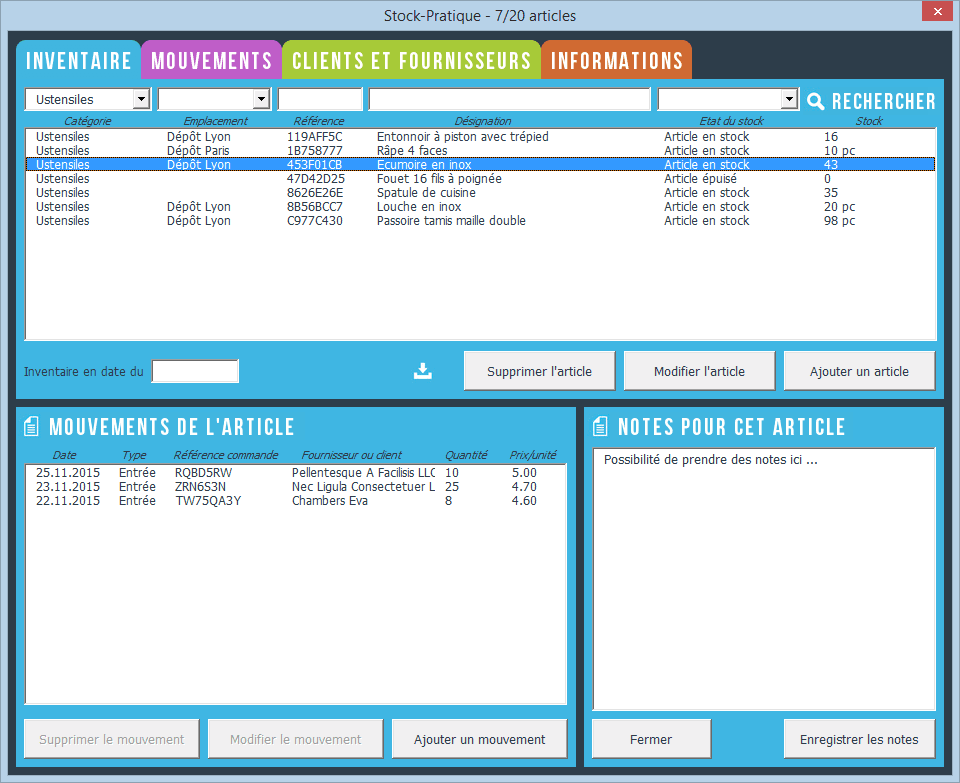
Task: Click Modifier l'article button
Action: pos(699,371)
